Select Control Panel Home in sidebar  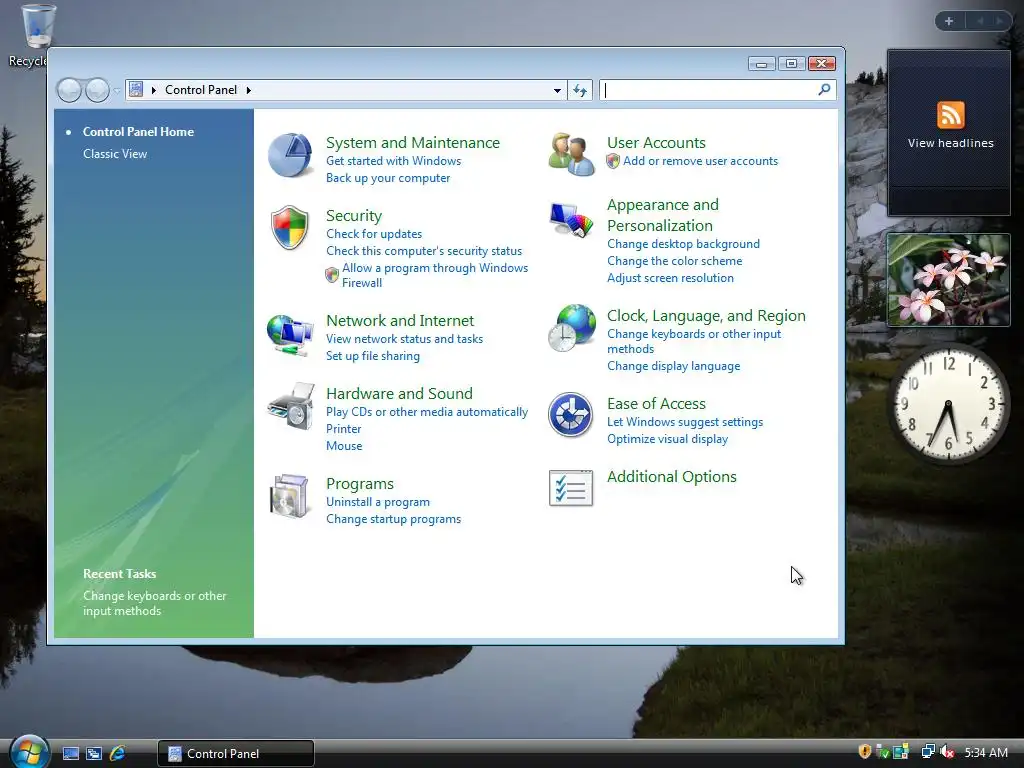[x=138, y=132]
